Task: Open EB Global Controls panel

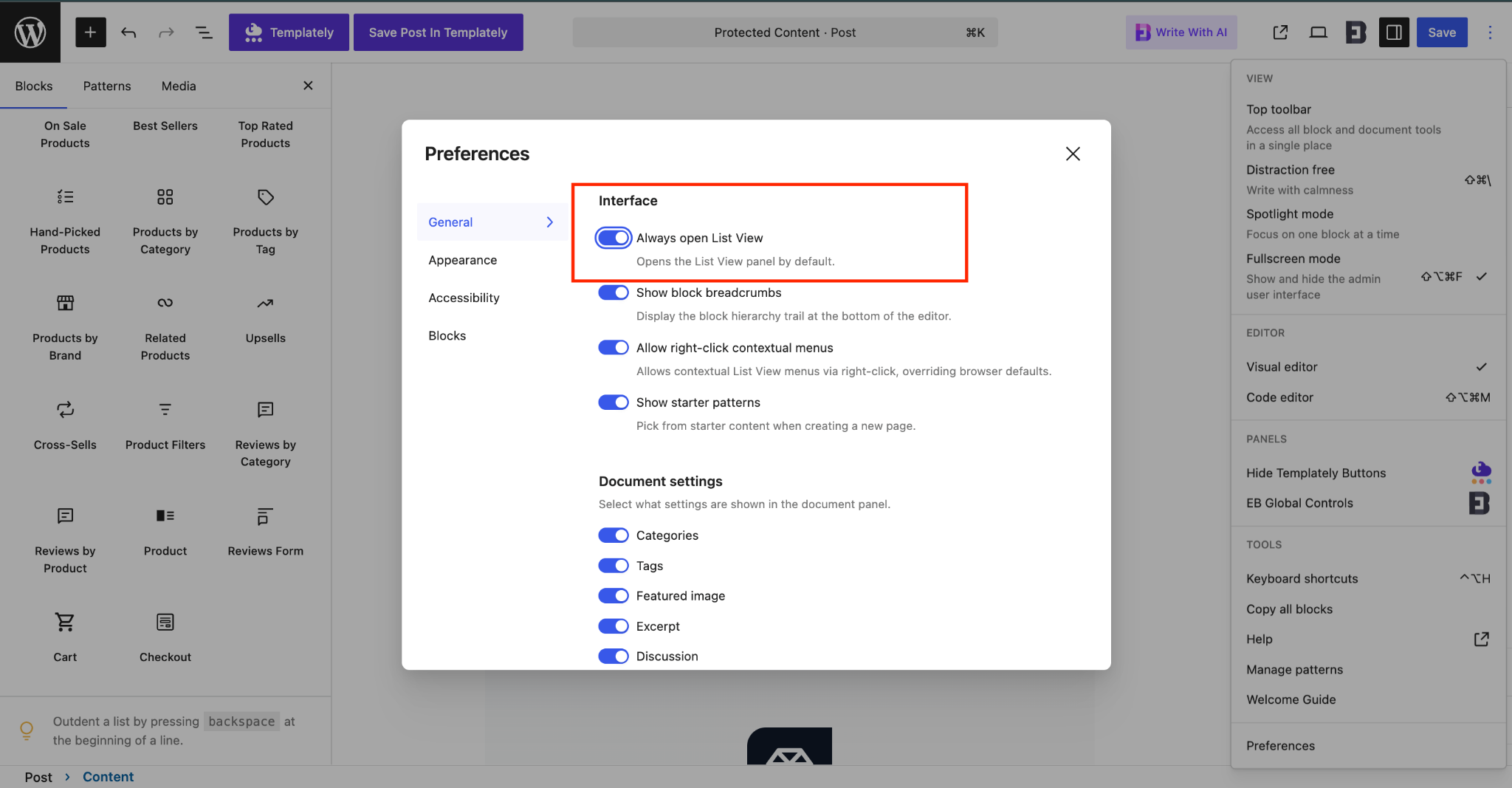Action: (x=1368, y=503)
